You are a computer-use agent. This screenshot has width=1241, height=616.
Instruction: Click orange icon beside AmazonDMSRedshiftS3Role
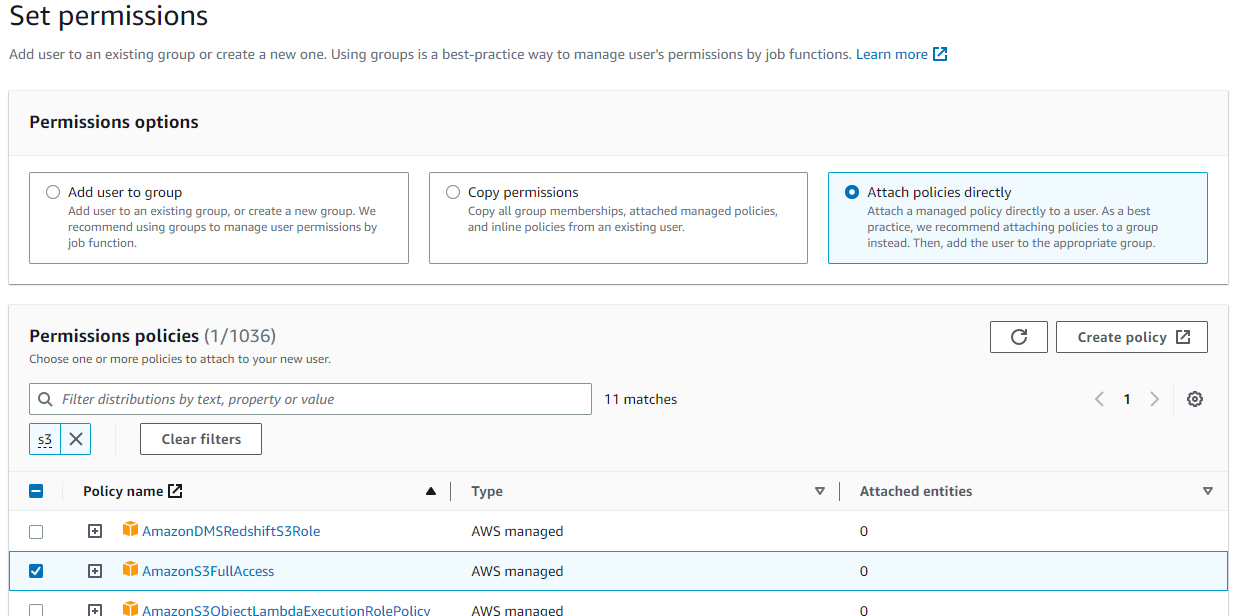pyautogui.click(x=130, y=530)
